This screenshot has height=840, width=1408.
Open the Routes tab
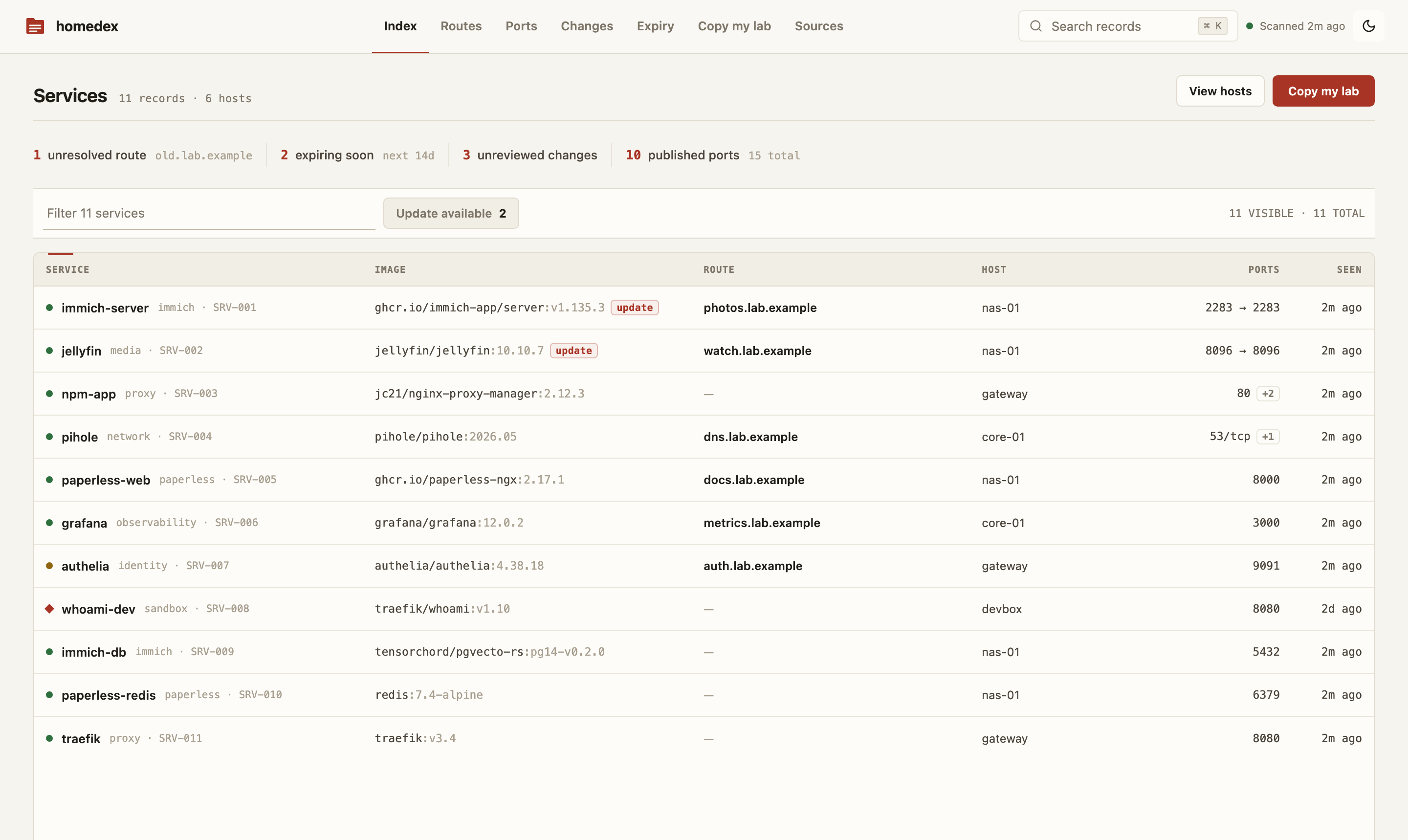click(461, 26)
